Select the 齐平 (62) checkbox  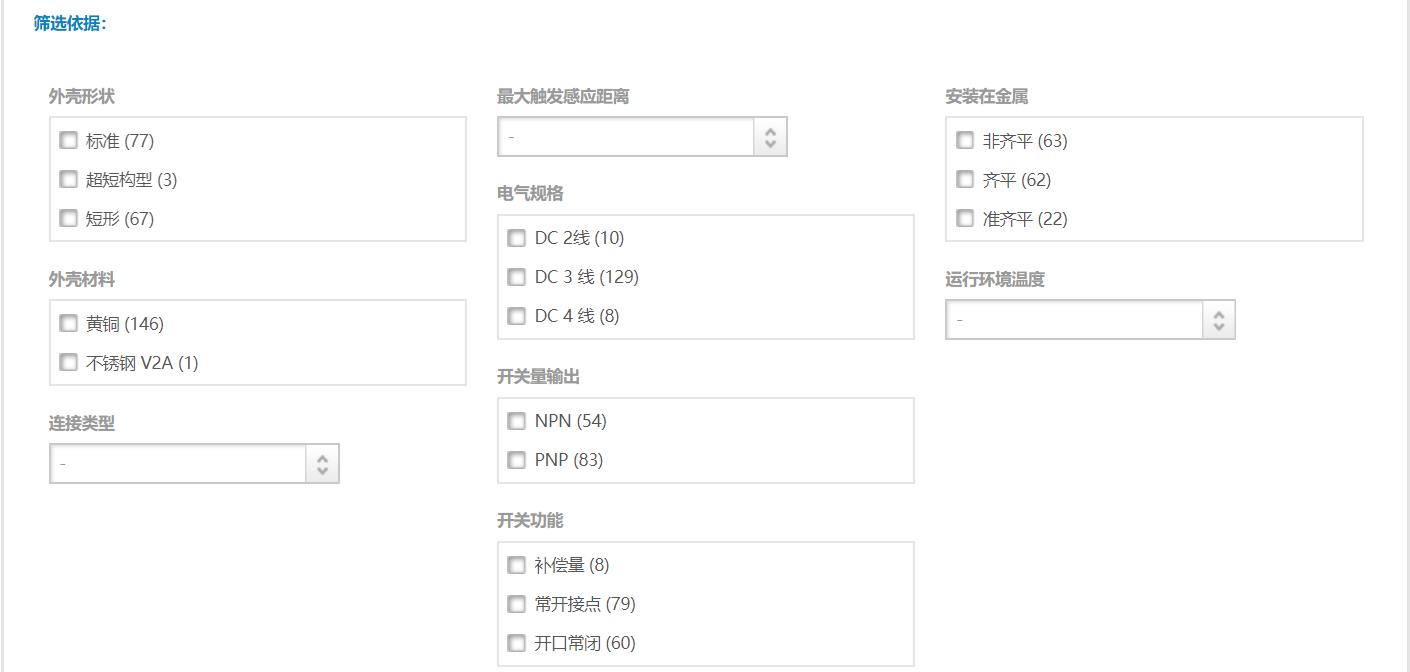964,179
